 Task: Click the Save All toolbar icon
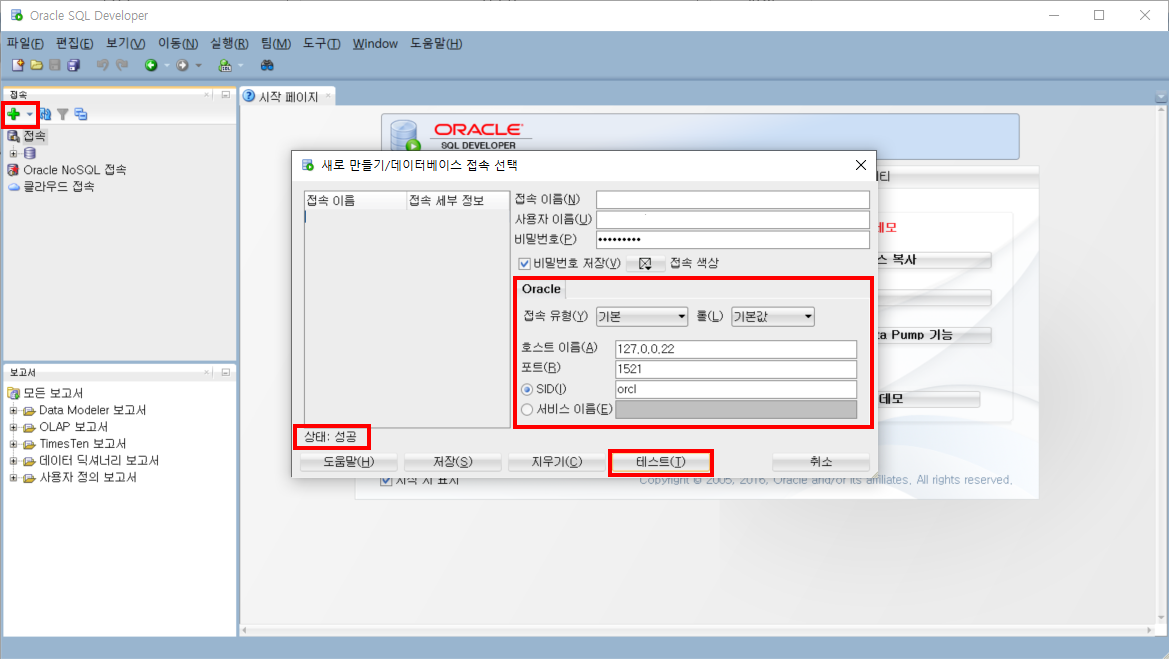[73, 66]
